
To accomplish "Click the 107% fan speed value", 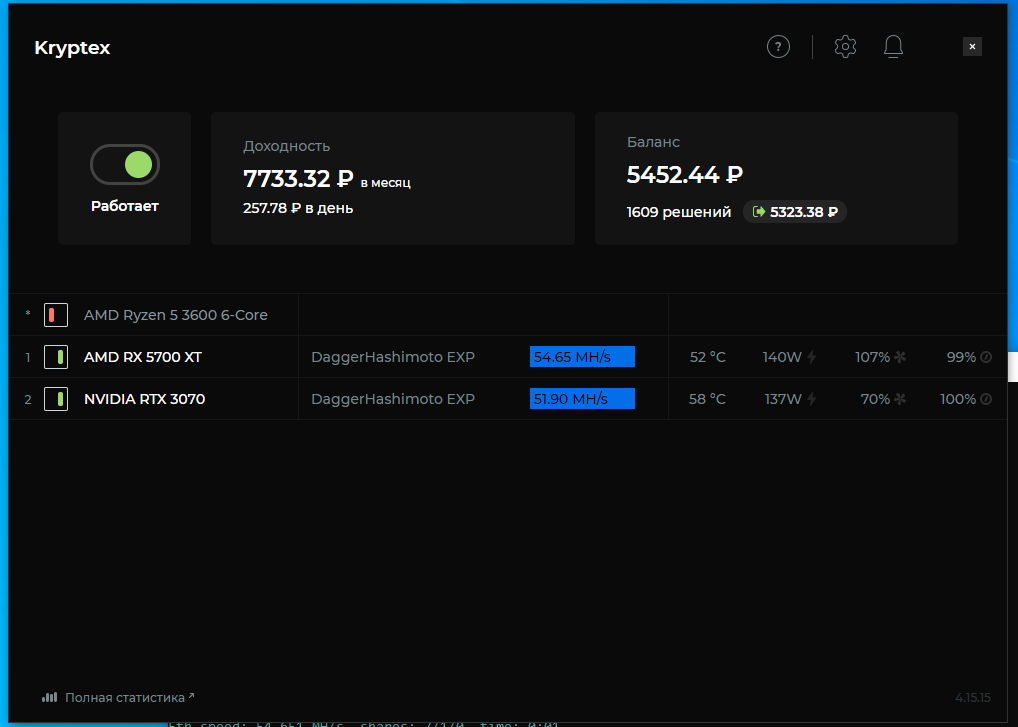I will click(872, 357).
